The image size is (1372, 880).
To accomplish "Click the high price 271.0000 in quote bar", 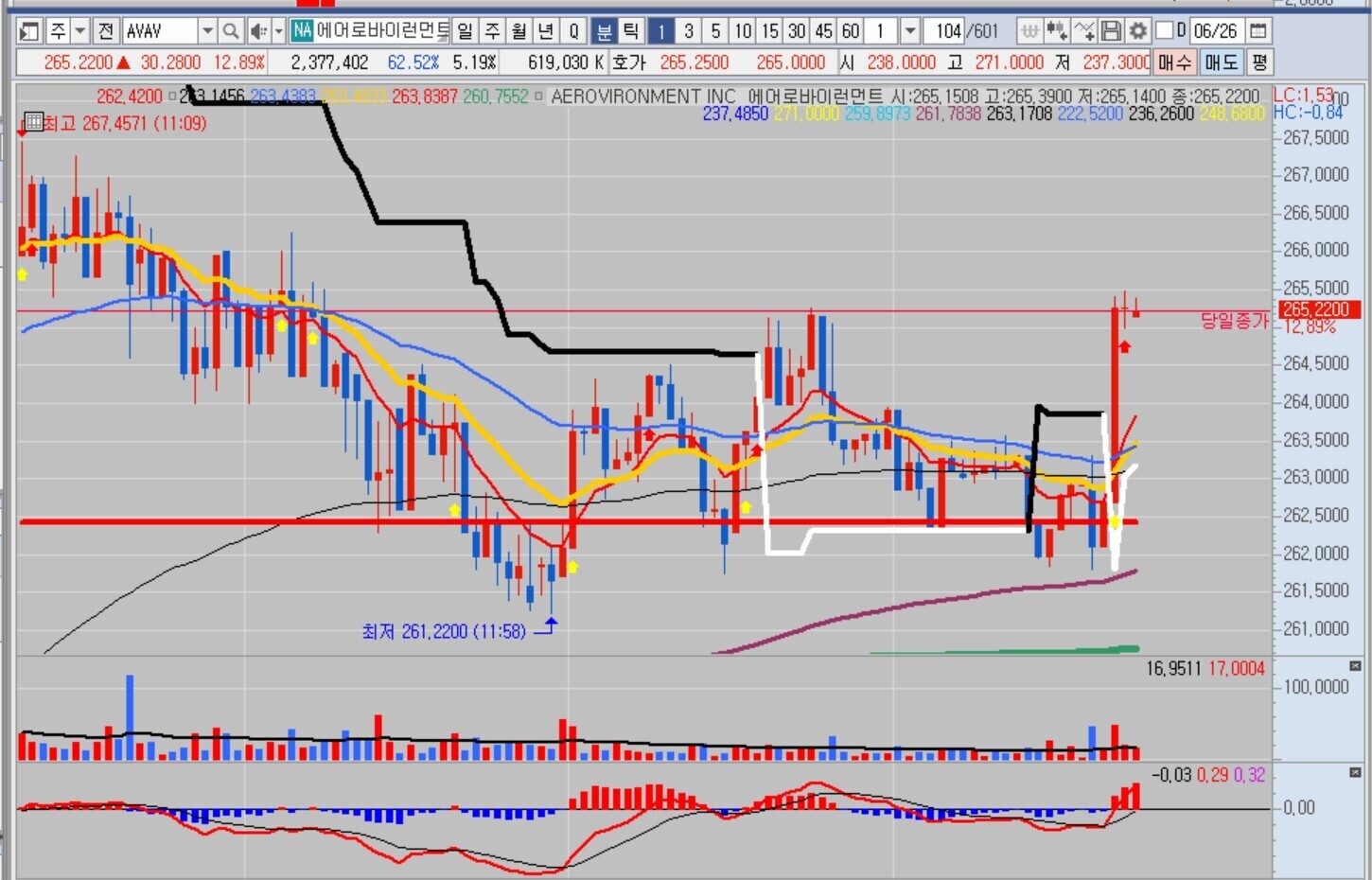I will point(1009,62).
